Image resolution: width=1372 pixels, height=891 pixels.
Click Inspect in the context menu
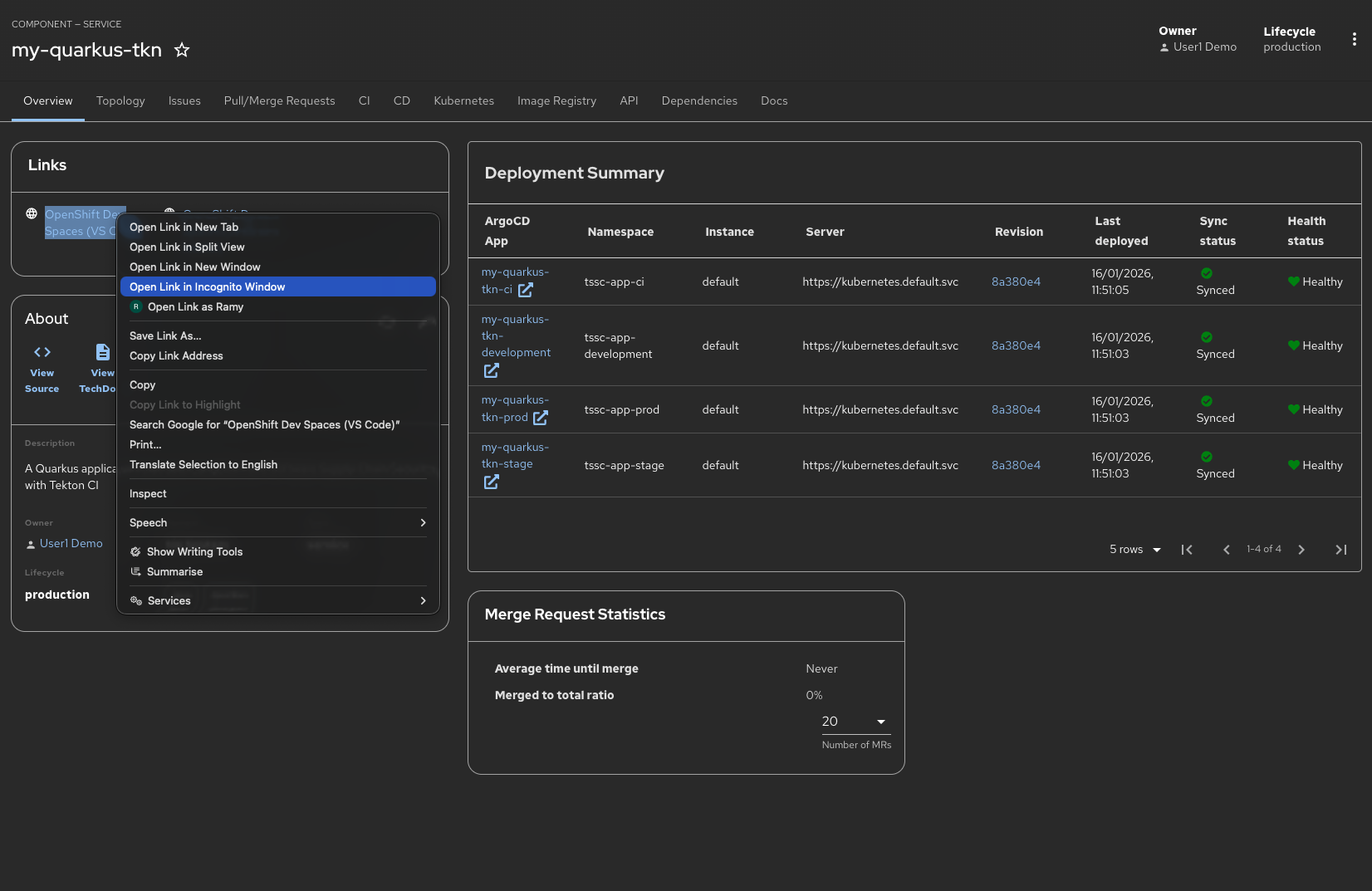(148, 493)
